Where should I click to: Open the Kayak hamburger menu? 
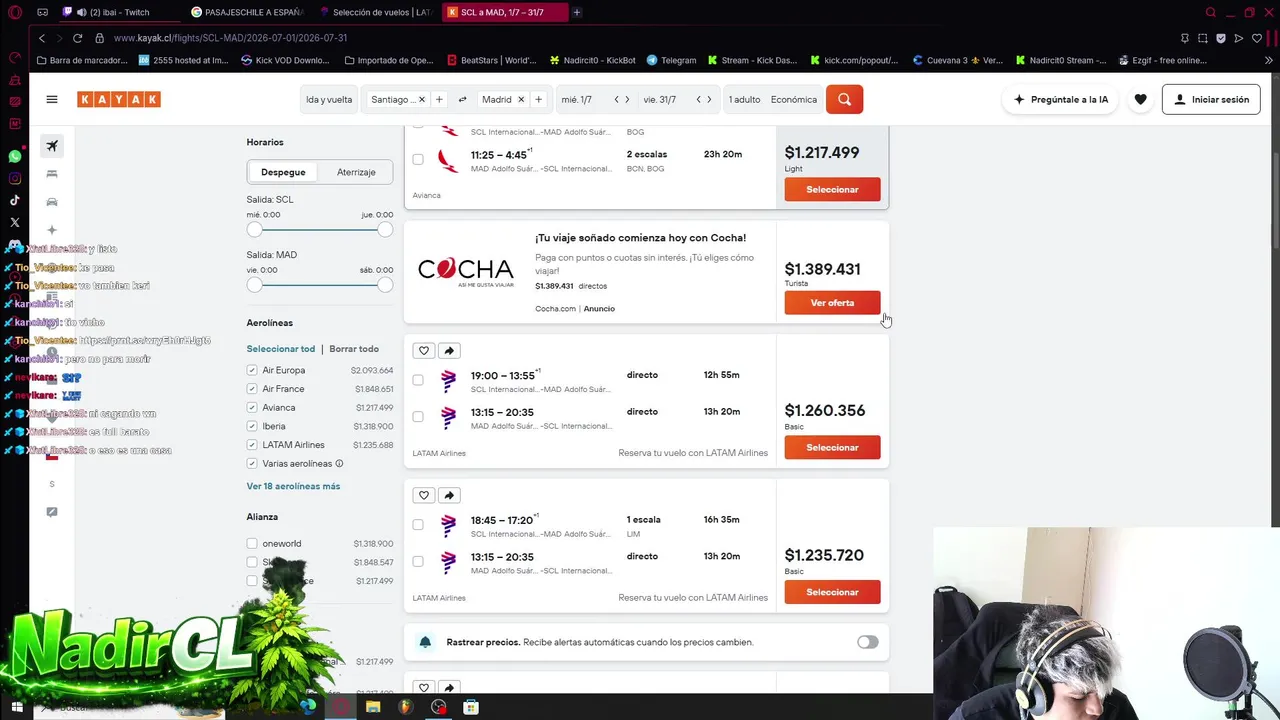tap(52, 99)
